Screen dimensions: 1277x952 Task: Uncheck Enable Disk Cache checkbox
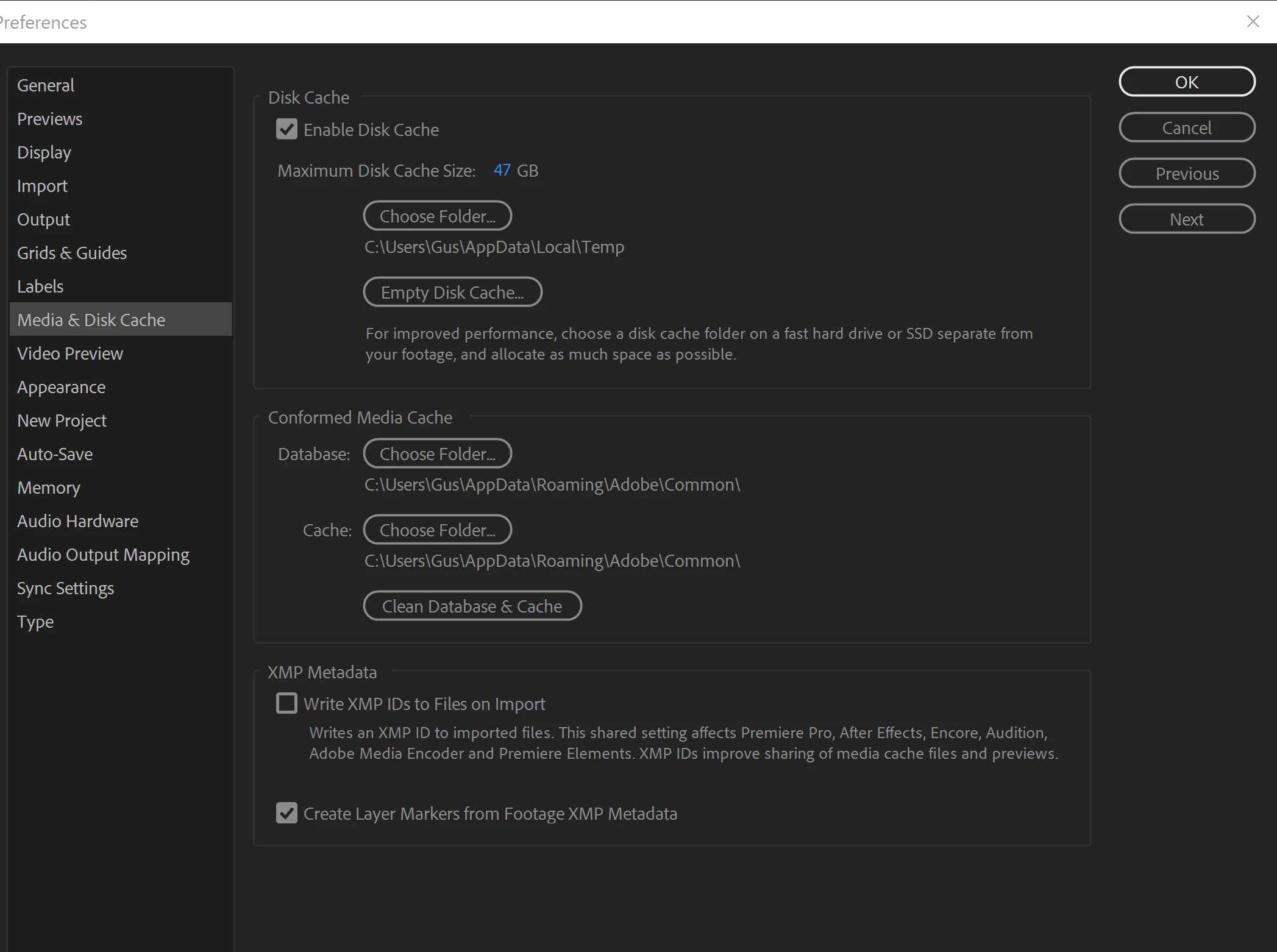pyautogui.click(x=286, y=130)
